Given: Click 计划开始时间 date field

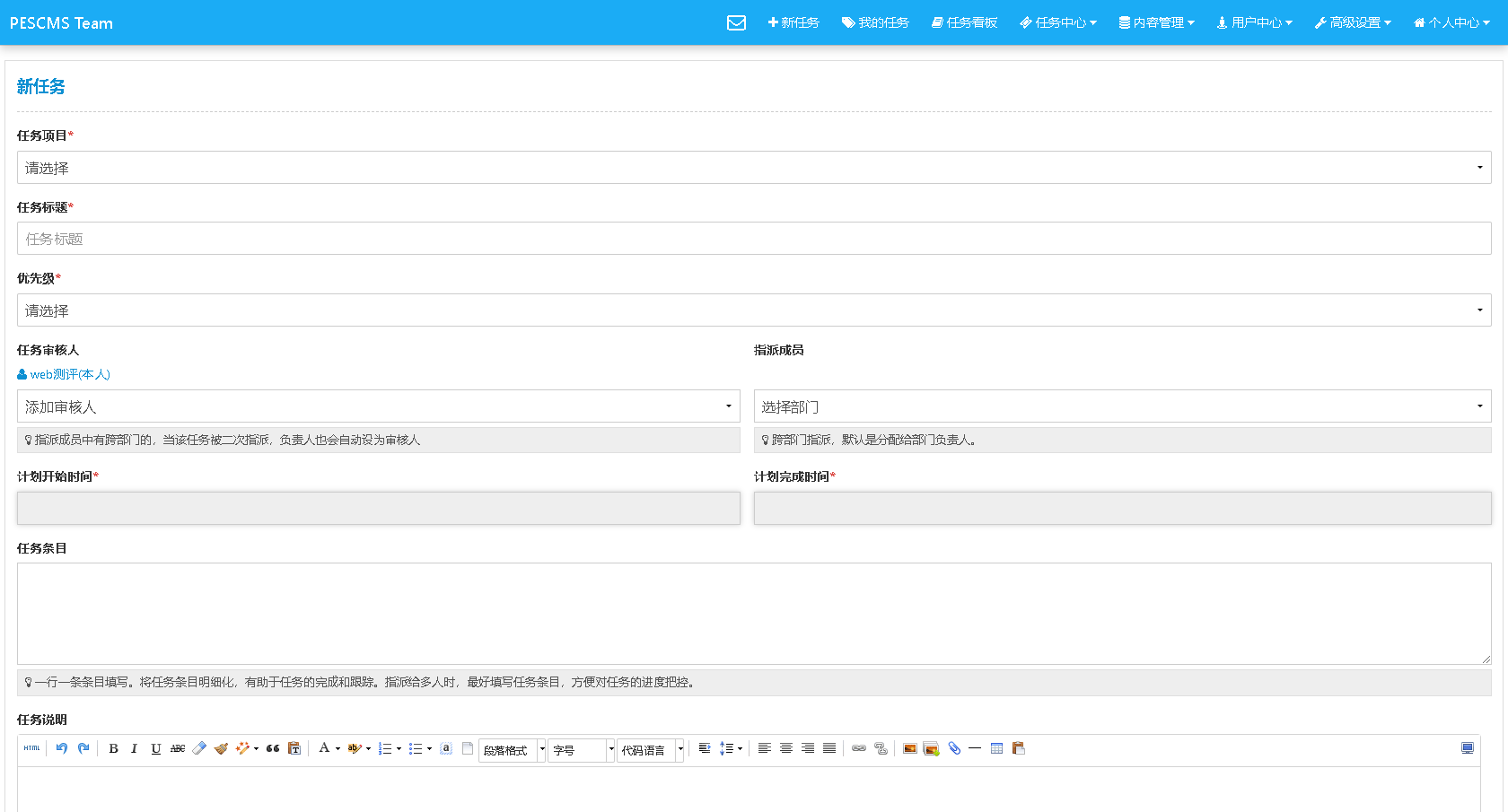Looking at the screenshot, I should point(379,508).
